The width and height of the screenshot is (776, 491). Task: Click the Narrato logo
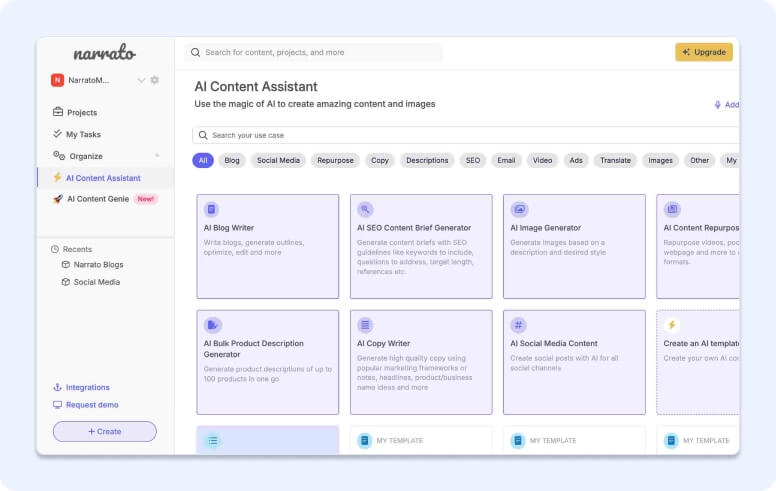click(x=104, y=52)
